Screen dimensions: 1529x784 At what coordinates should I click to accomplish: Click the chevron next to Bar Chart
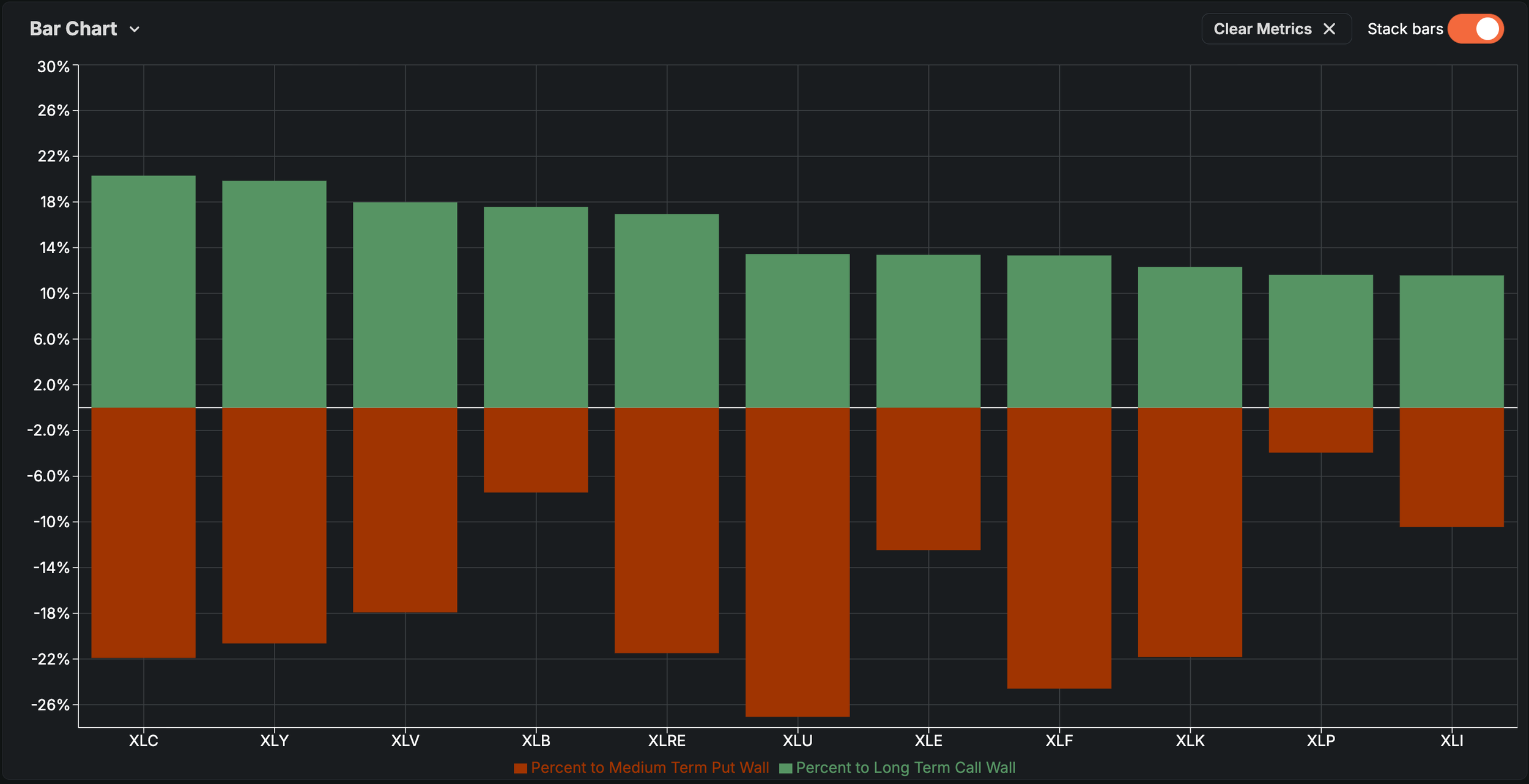coord(135,29)
